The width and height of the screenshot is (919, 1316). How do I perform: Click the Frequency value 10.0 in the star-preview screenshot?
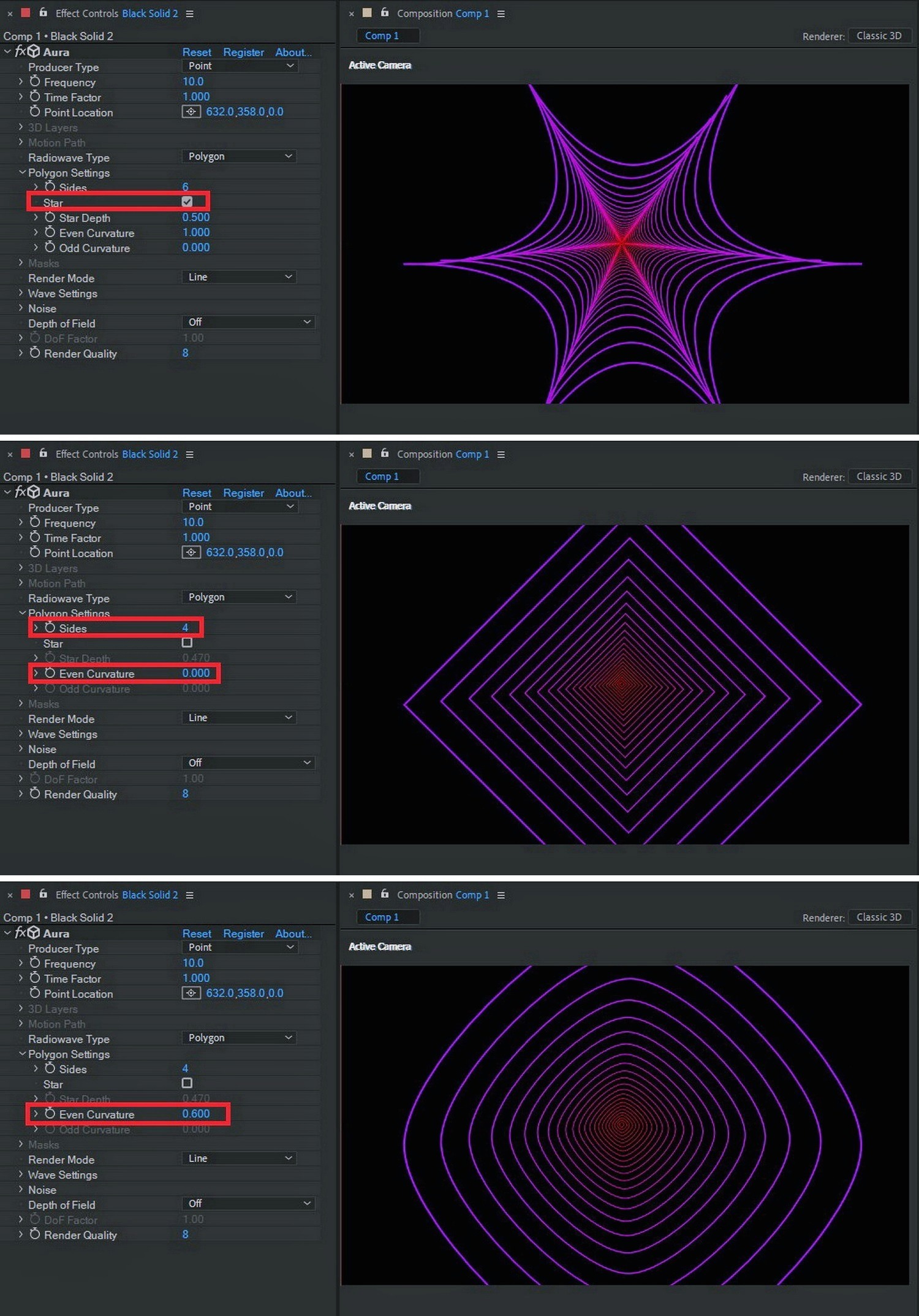coord(193,82)
